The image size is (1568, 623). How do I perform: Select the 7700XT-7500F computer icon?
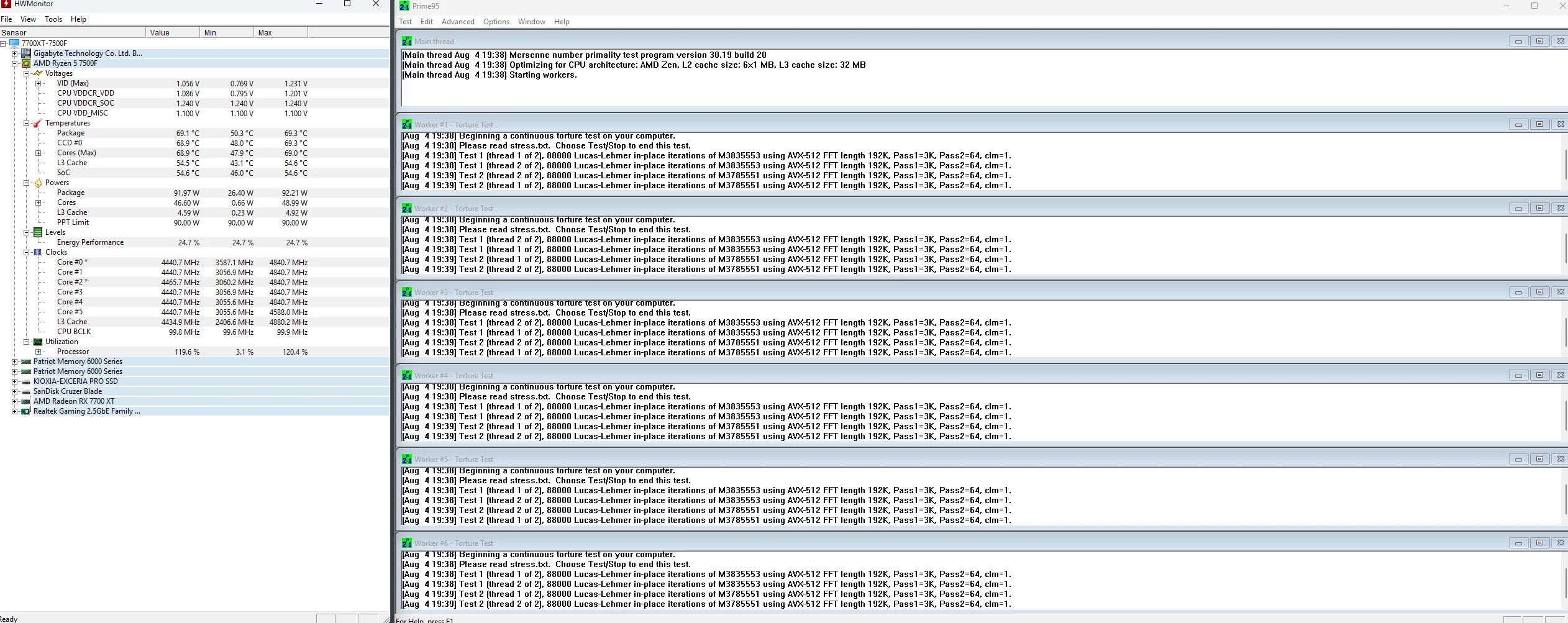point(14,43)
